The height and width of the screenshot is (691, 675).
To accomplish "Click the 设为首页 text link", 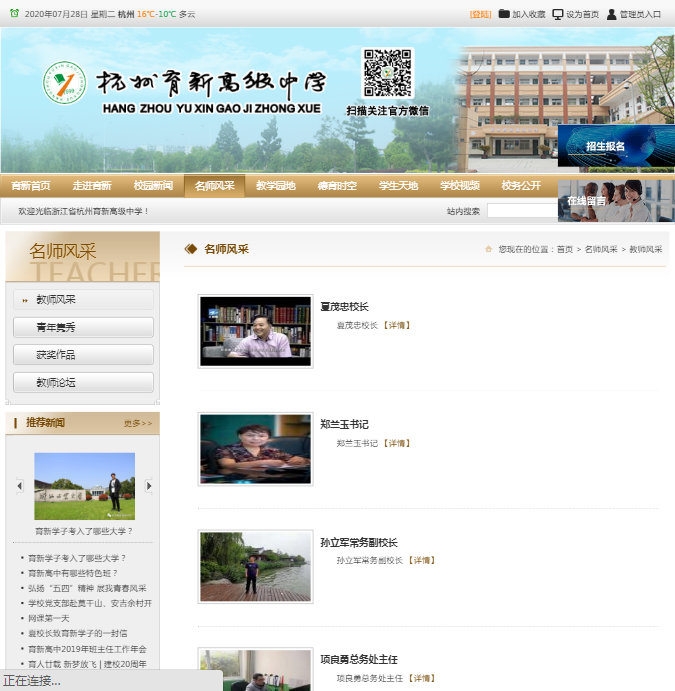I will [x=582, y=14].
